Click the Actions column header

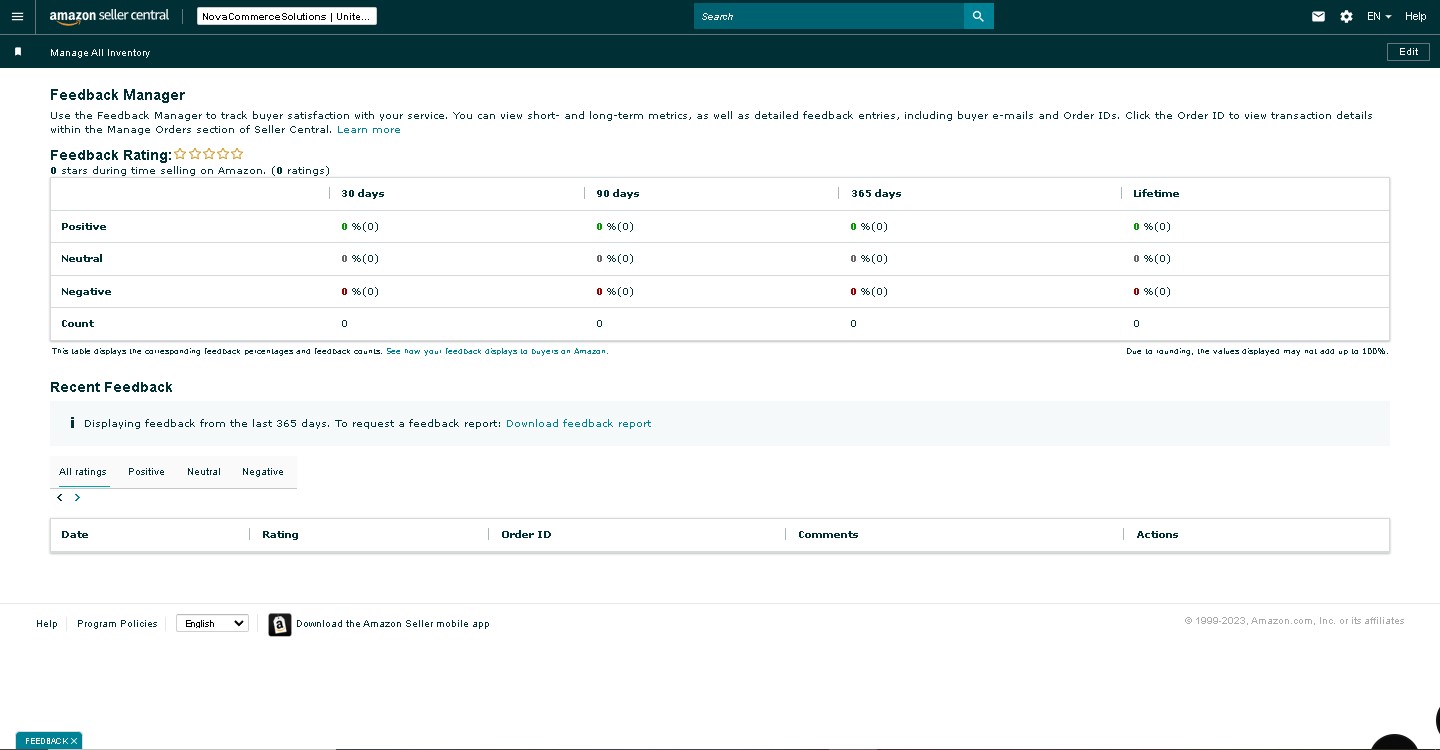1157,535
